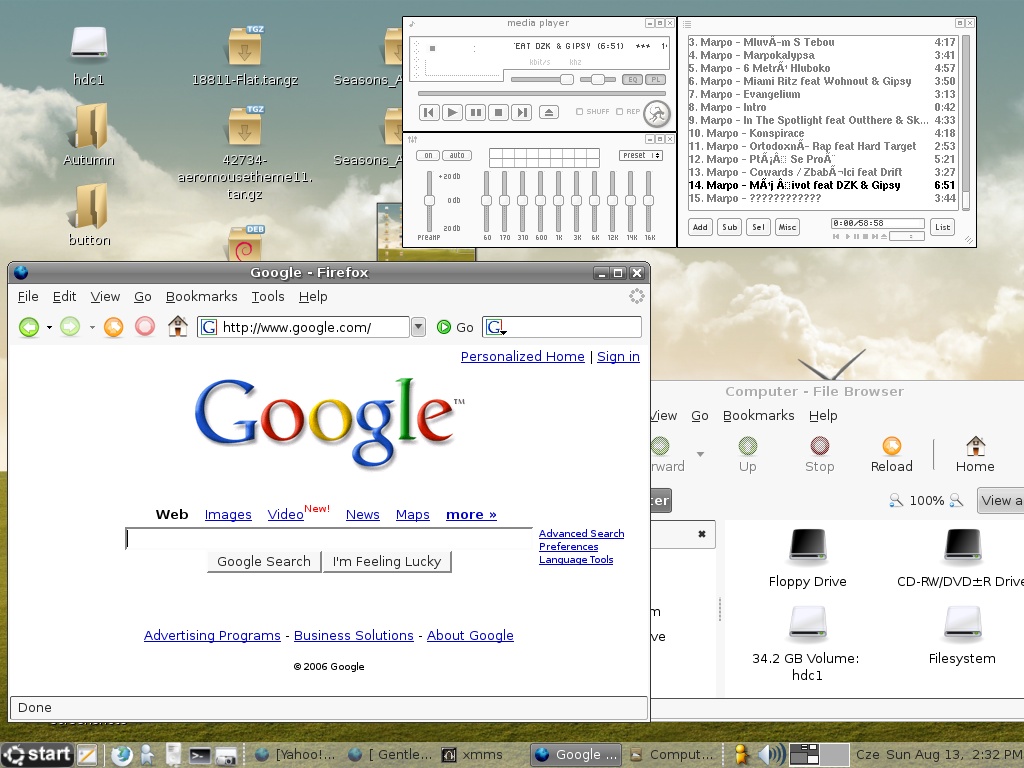This screenshot has width=1024, height=768.
Task: Toggle the REP repeat checkbox in the media player
Action: click(619, 112)
